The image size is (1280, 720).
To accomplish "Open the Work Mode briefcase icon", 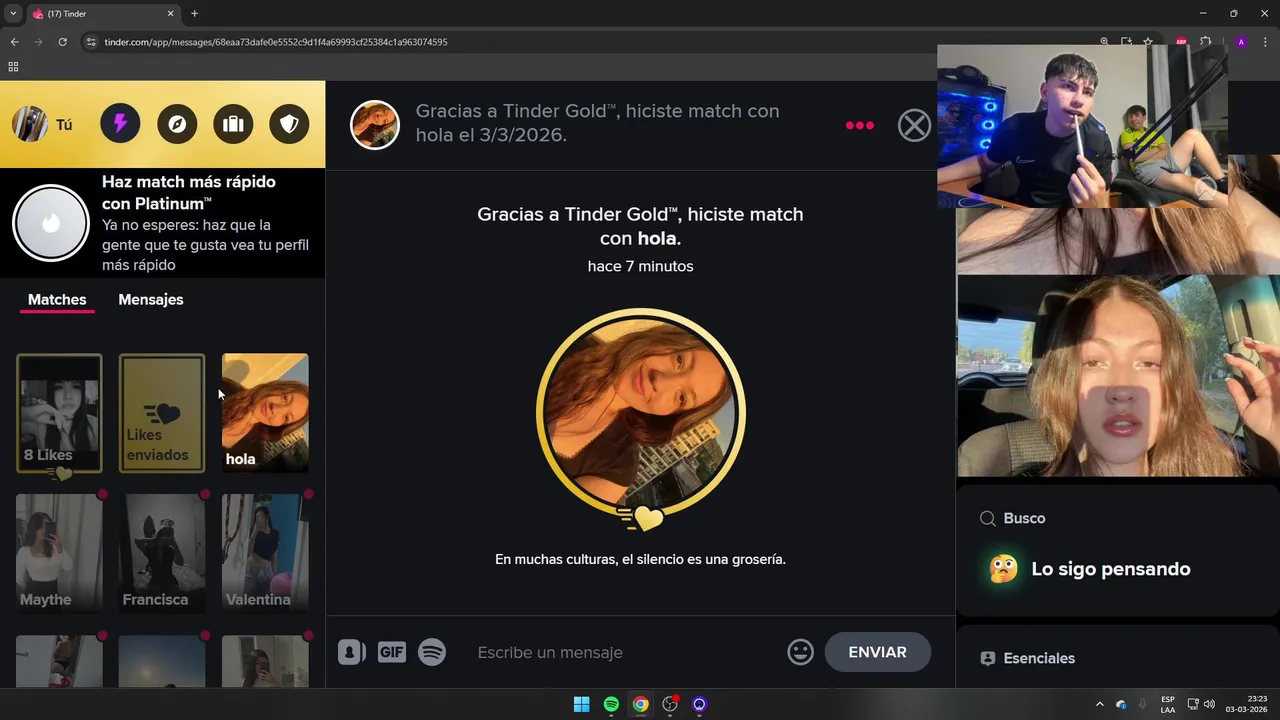I will tap(233, 124).
